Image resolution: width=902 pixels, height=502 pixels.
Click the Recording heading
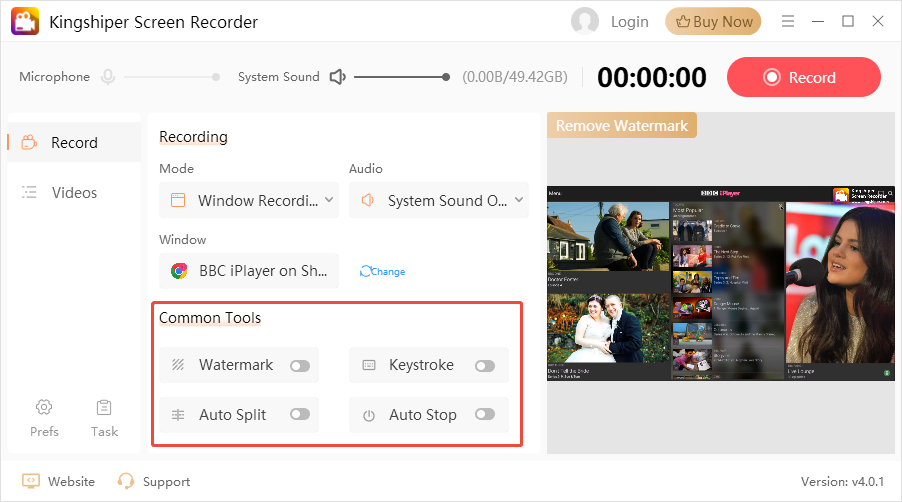pos(193,137)
